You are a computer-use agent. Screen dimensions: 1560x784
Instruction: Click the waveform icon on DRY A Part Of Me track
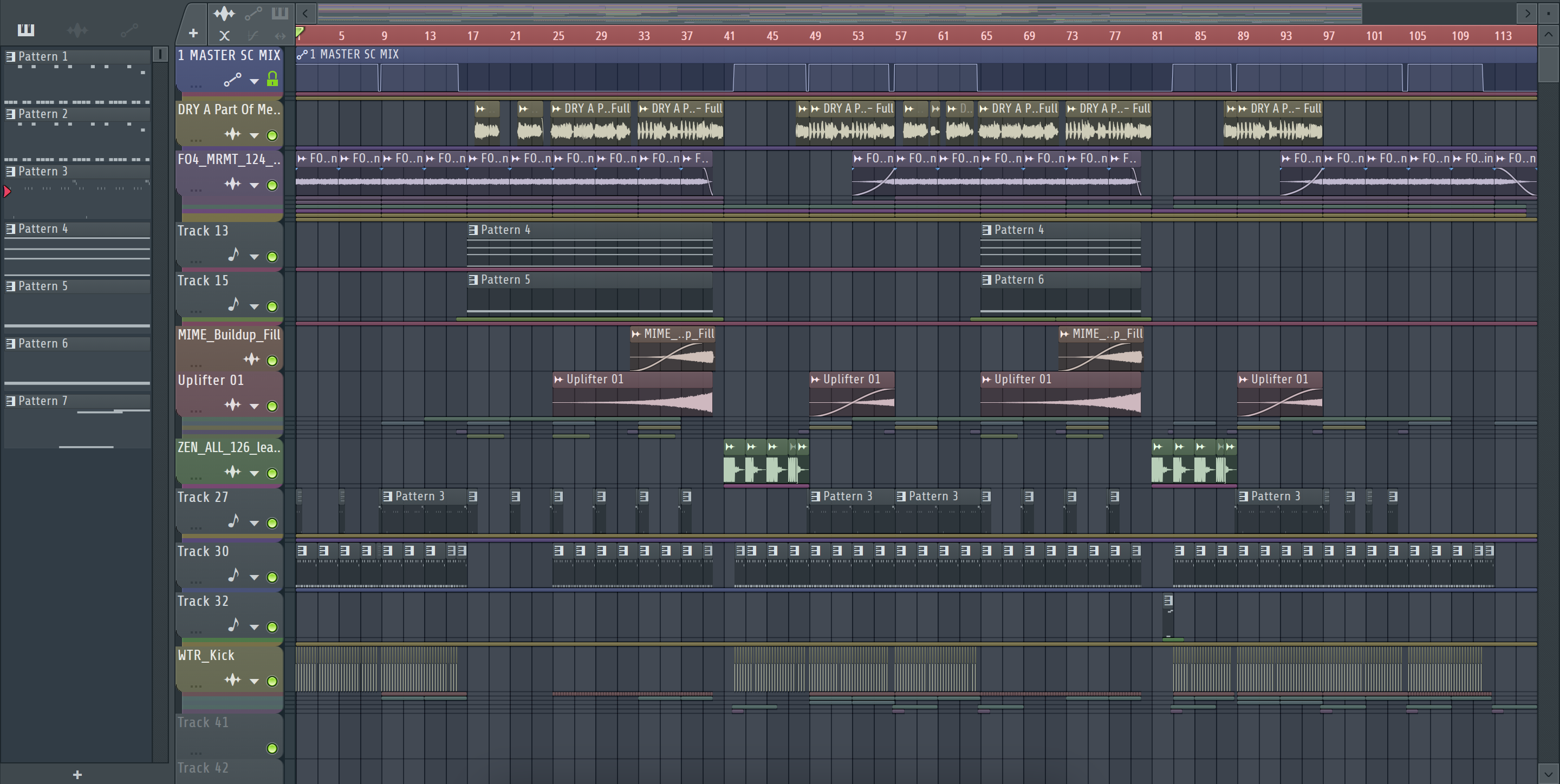coord(232,134)
